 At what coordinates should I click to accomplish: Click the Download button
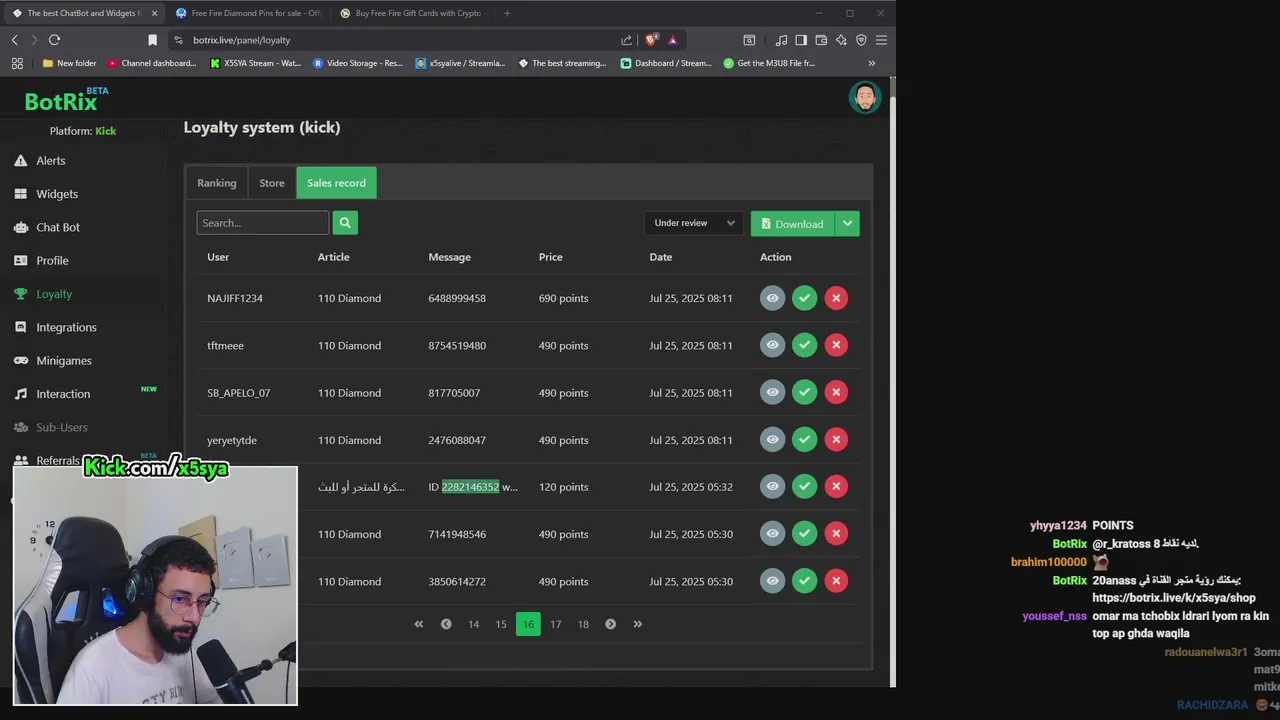(792, 224)
